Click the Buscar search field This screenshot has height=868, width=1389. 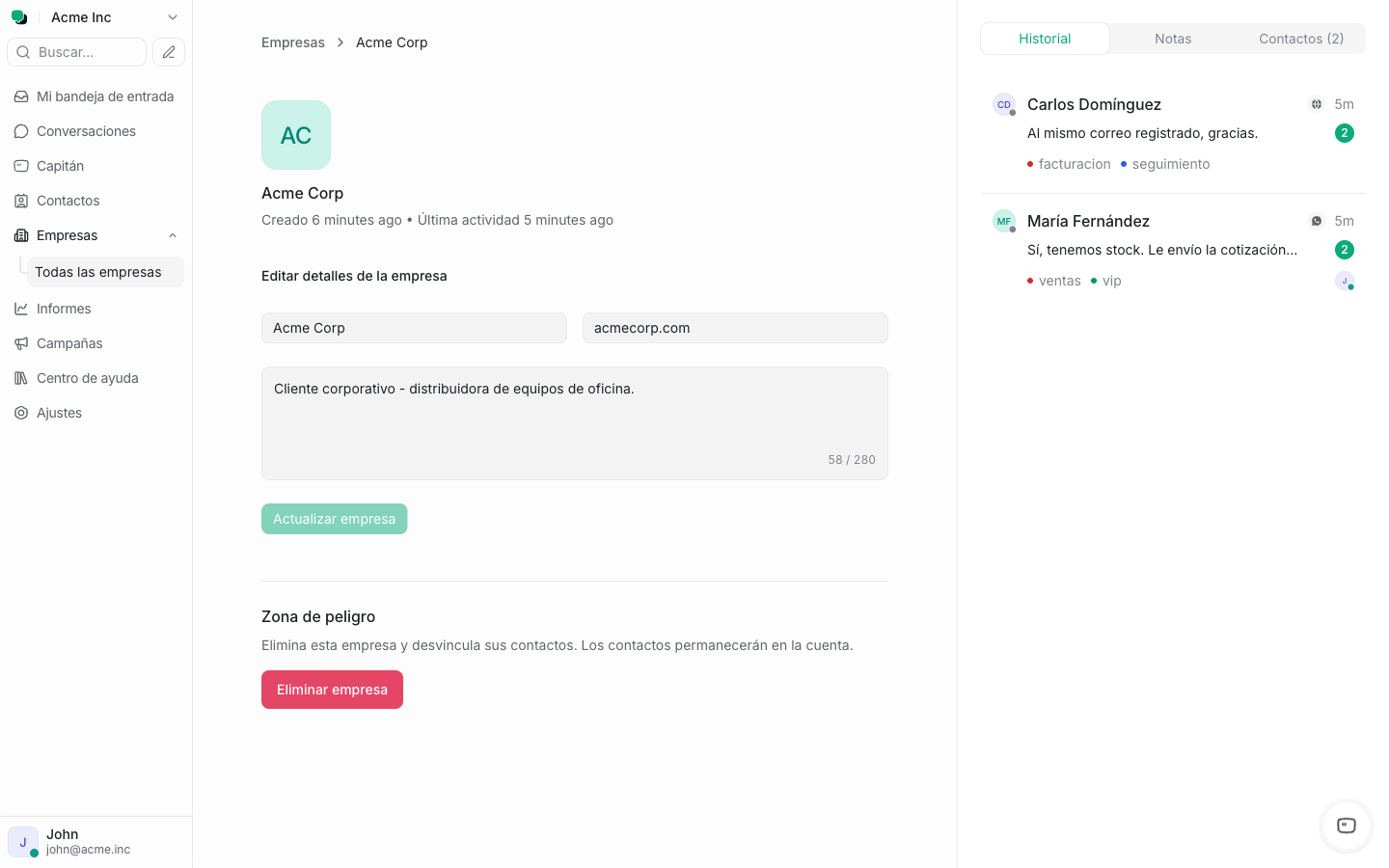pyautogui.click(x=77, y=52)
